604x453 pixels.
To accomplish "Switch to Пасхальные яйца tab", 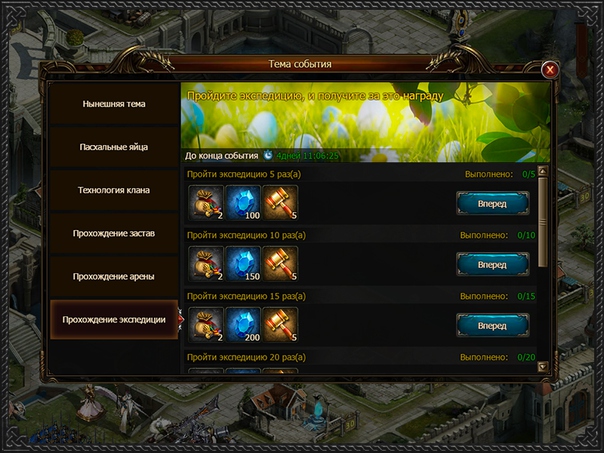I will click(114, 147).
